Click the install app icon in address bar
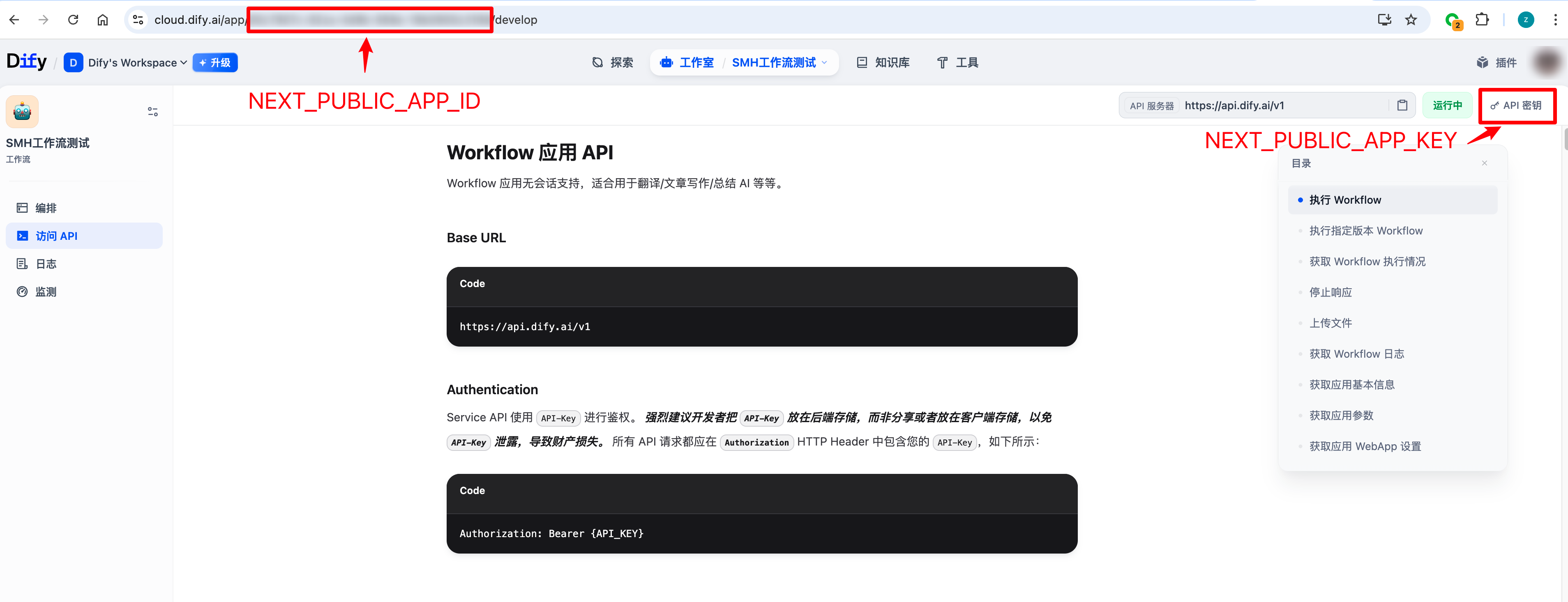This screenshot has width=1568, height=602. (1384, 19)
